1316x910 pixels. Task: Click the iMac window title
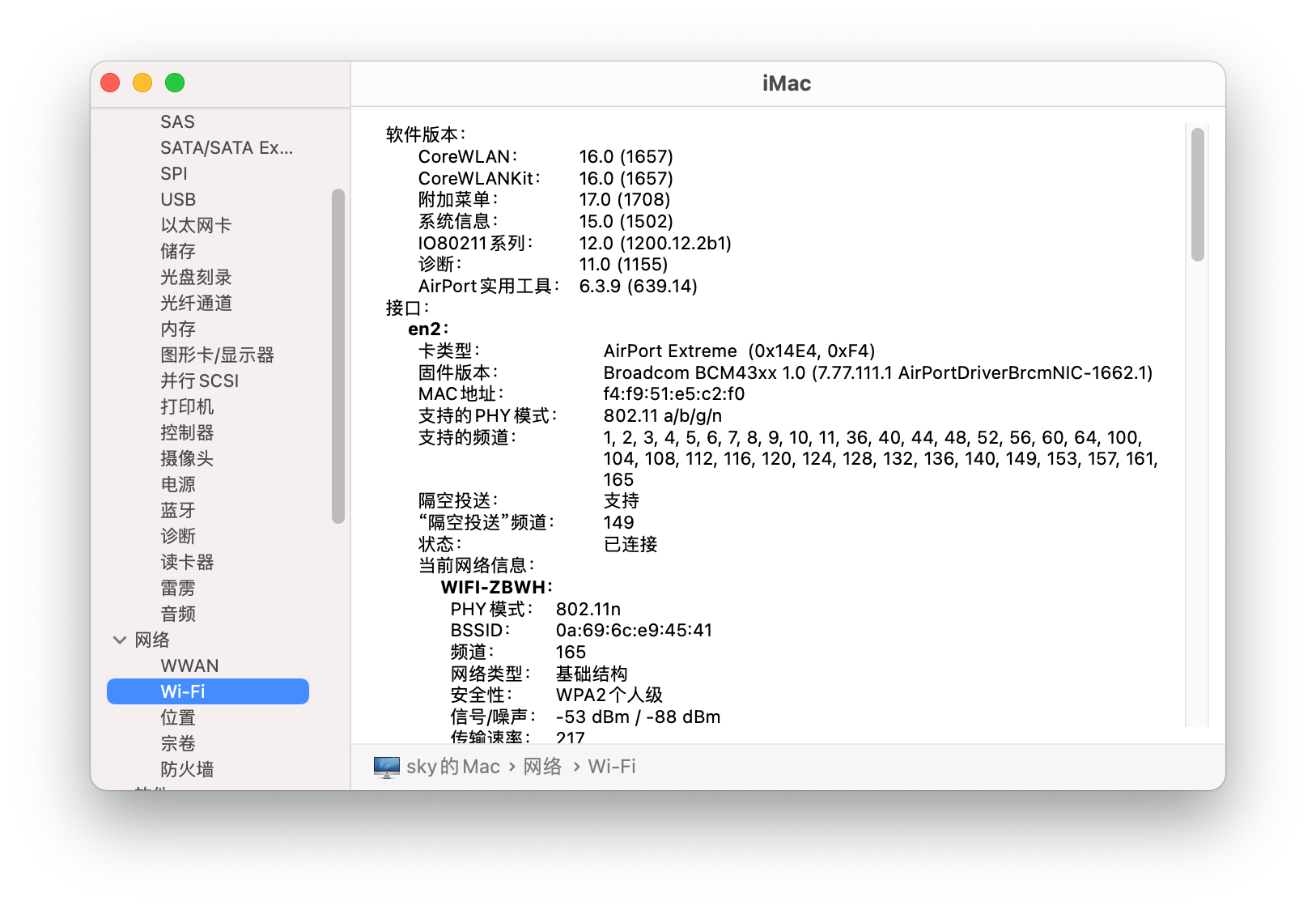pyautogui.click(x=787, y=83)
